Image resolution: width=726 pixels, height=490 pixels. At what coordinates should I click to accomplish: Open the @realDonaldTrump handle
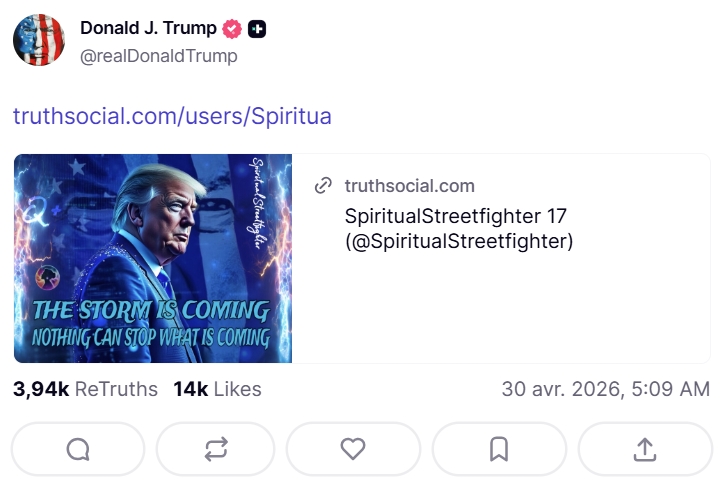[x=159, y=56]
